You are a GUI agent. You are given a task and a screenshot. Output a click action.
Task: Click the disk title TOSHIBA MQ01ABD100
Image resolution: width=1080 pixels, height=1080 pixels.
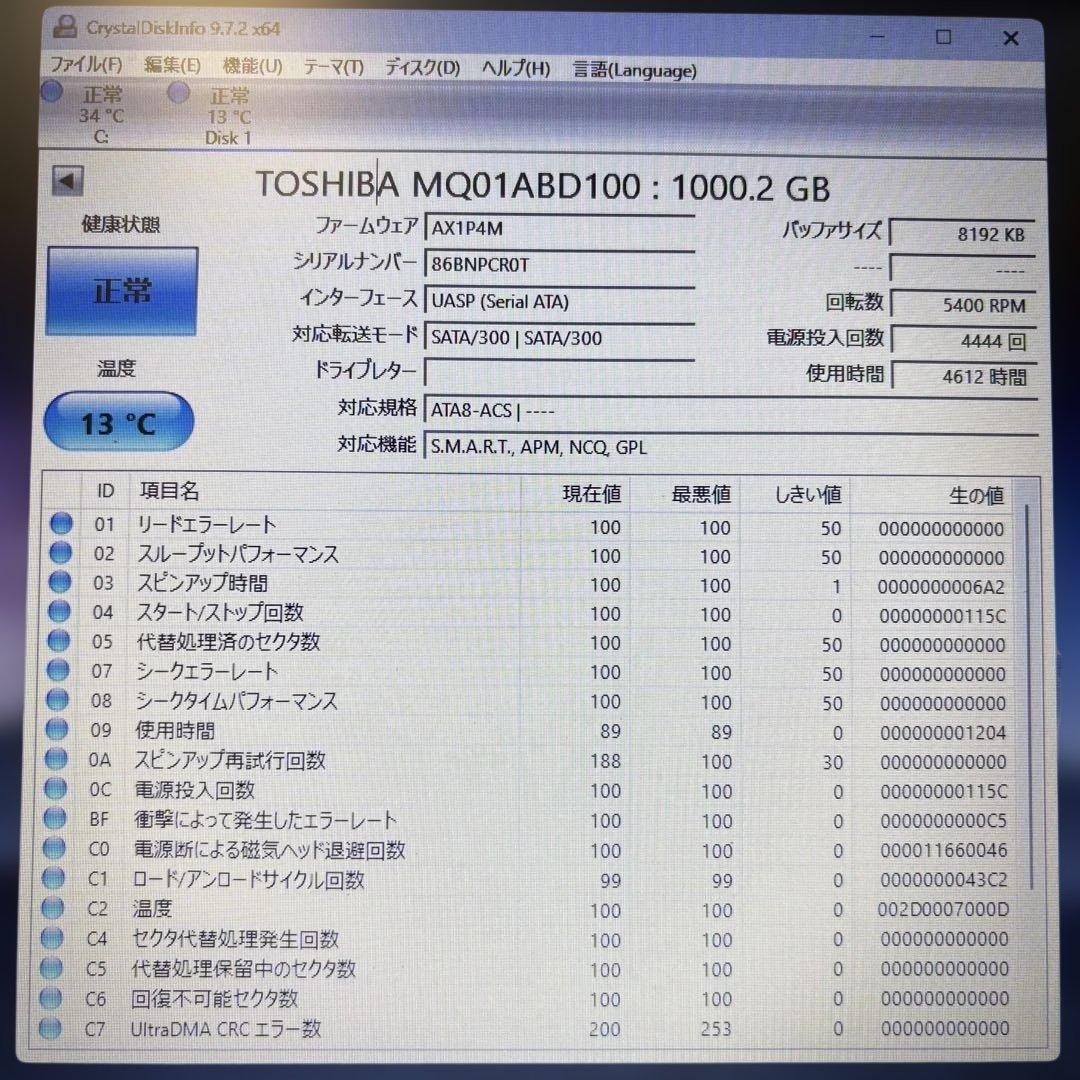point(448,185)
